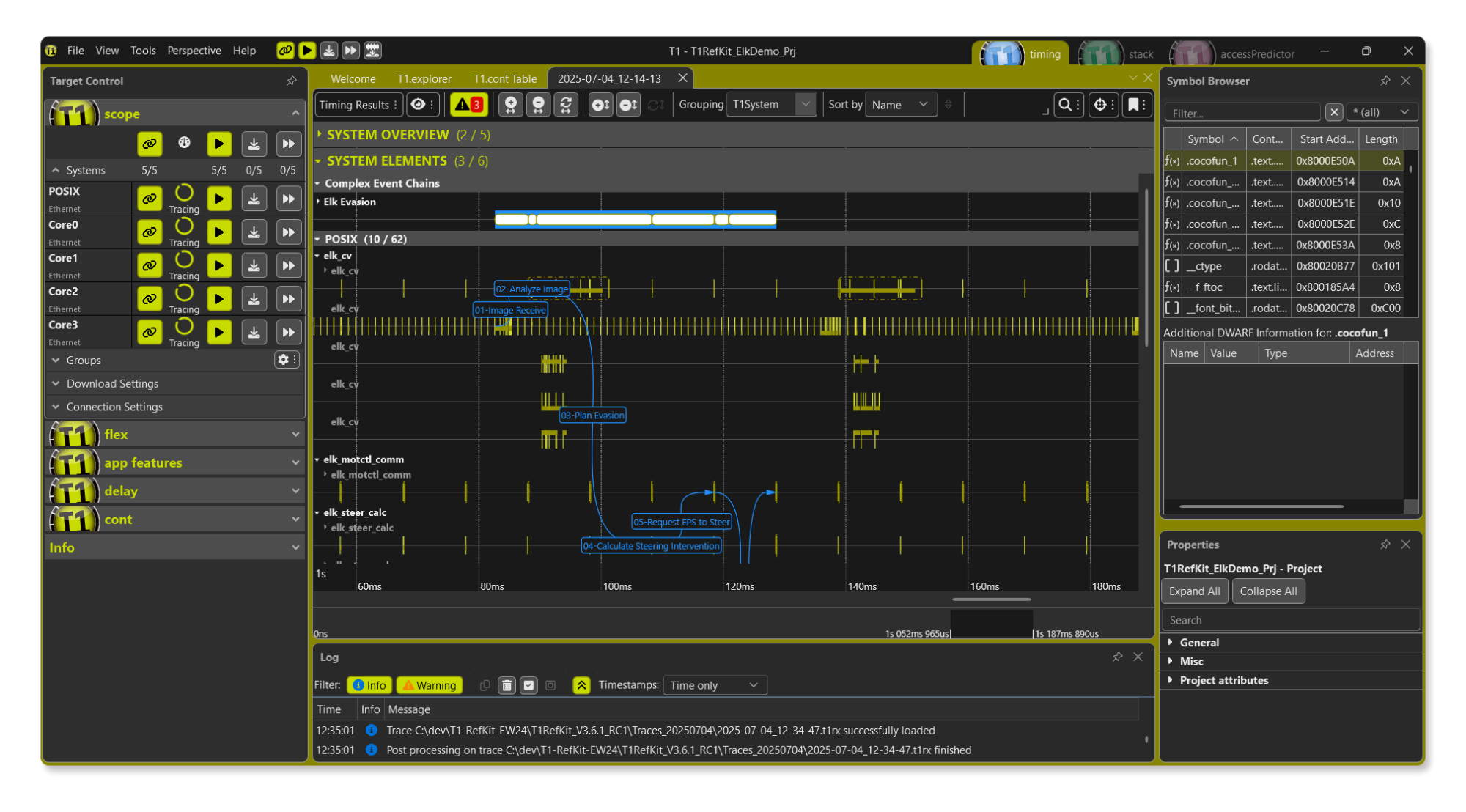1466x812 pixels.
Task: Toggle the Warning log filter
Action: 430,685
